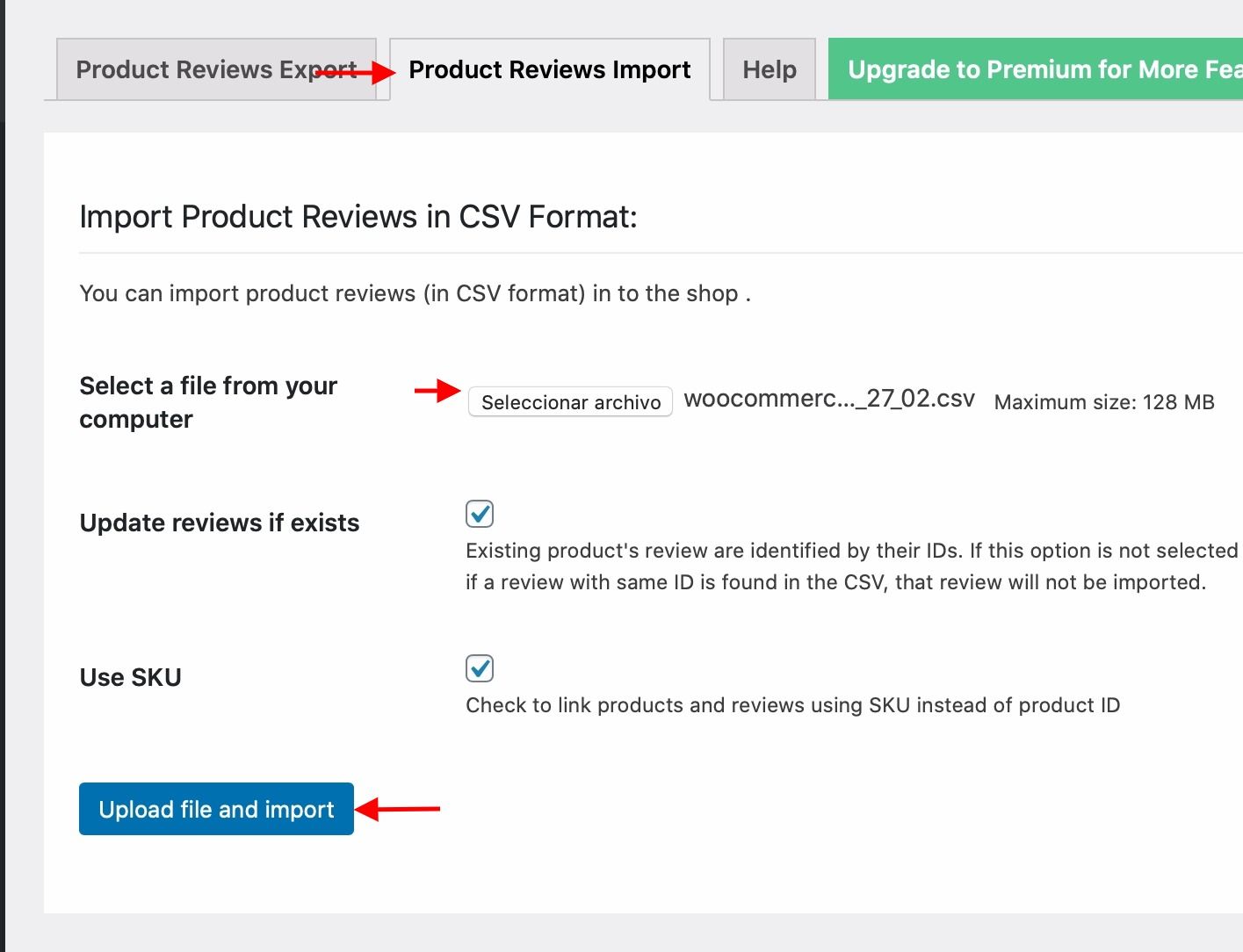The image size is (1243, 952).
Task: Switch to Product Reviews Export tab
Action: tap(216, 69)
